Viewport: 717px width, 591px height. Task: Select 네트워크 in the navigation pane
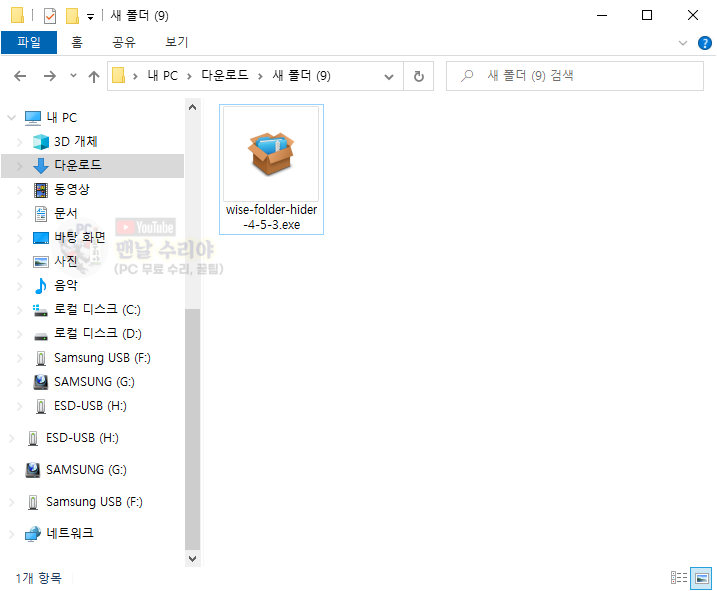pos(70,533)
